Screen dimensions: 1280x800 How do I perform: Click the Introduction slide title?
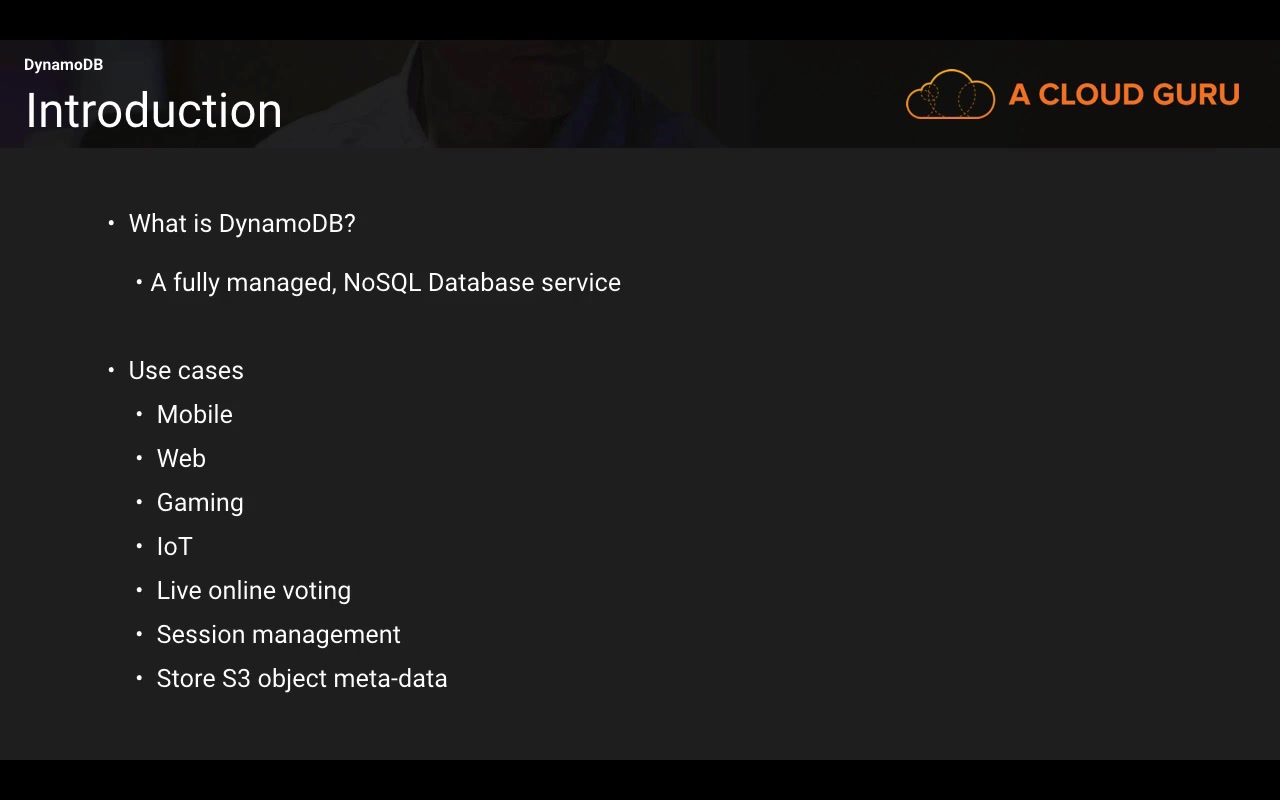coord(154,111)
